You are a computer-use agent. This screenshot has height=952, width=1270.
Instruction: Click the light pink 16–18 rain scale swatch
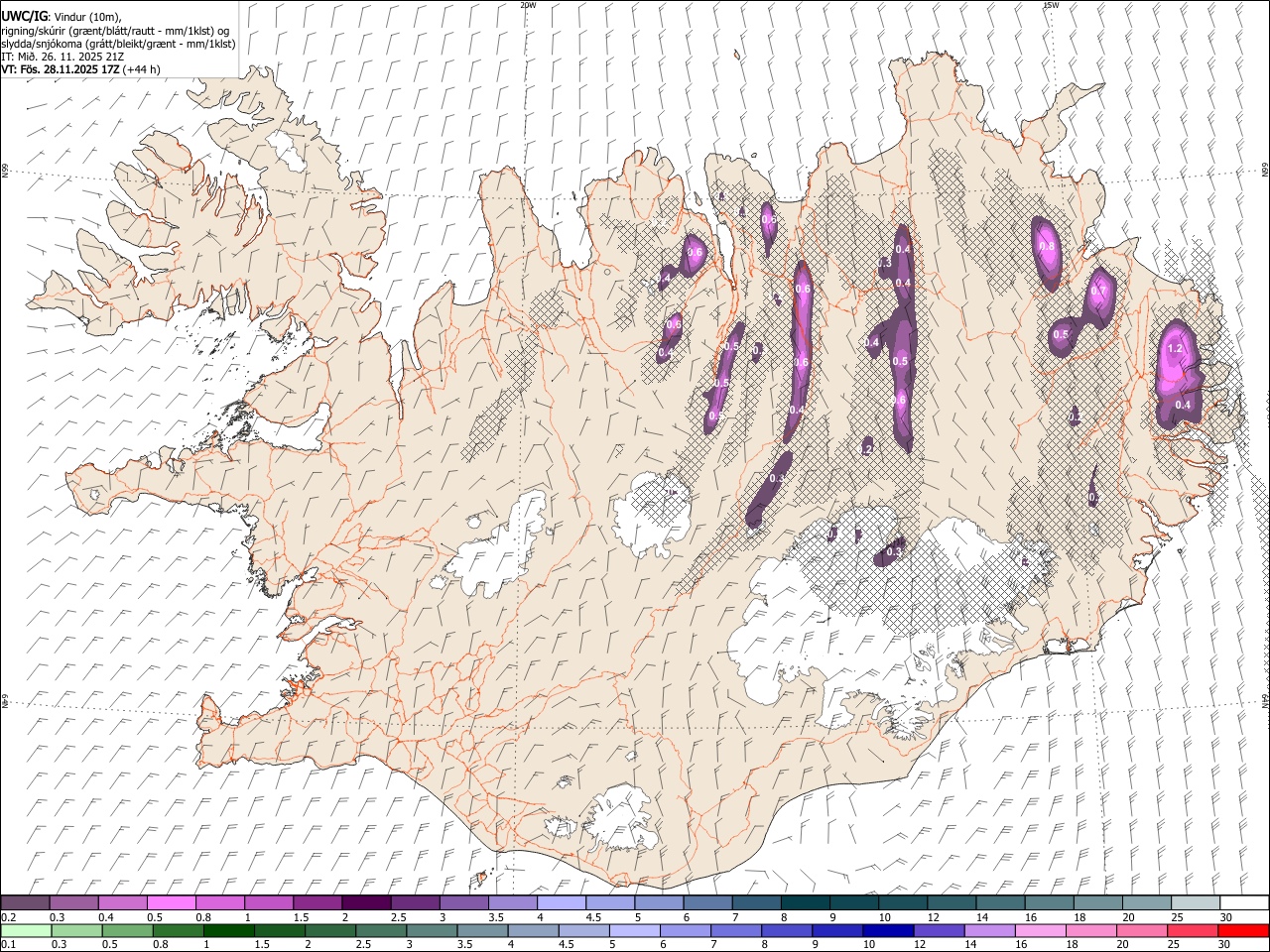click(x=1041, y=930)
